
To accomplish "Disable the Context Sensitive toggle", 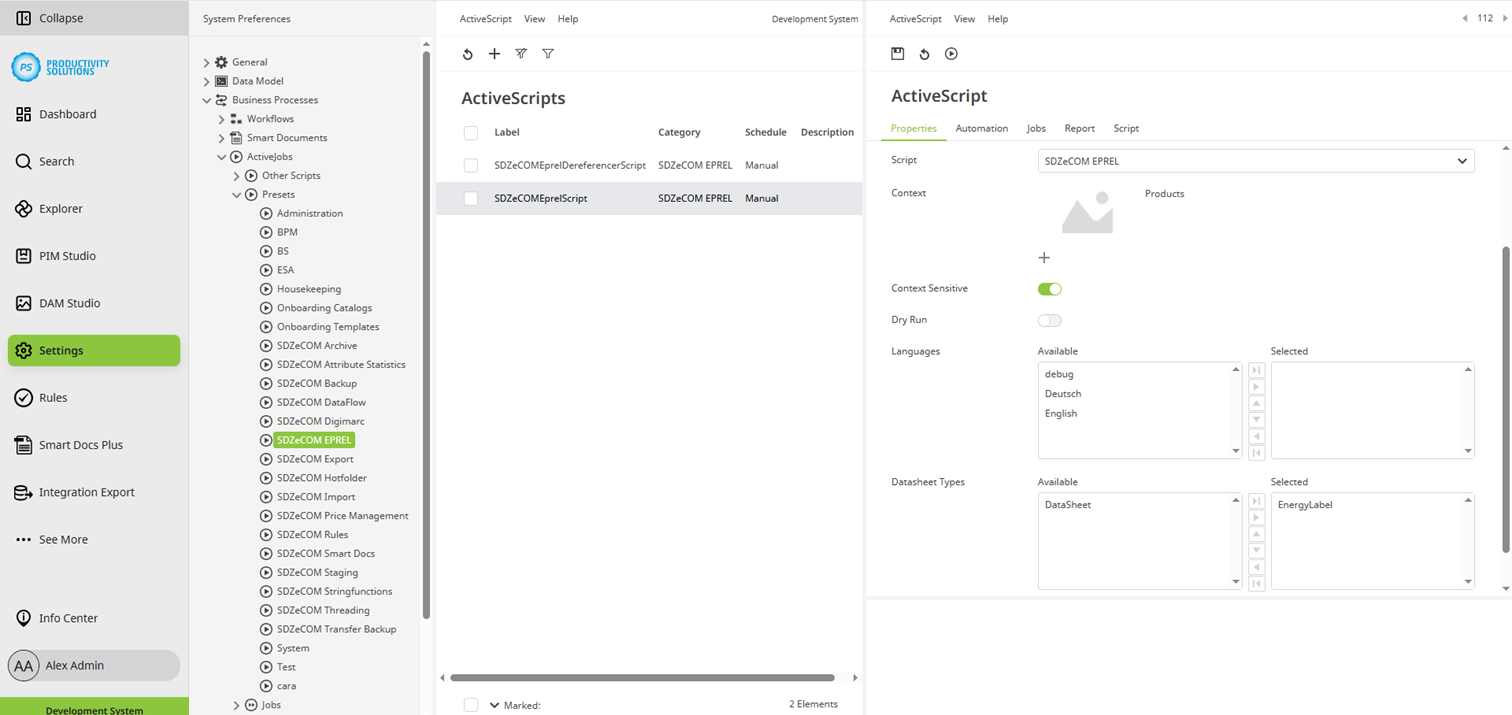I will [x=1049, y=288].
